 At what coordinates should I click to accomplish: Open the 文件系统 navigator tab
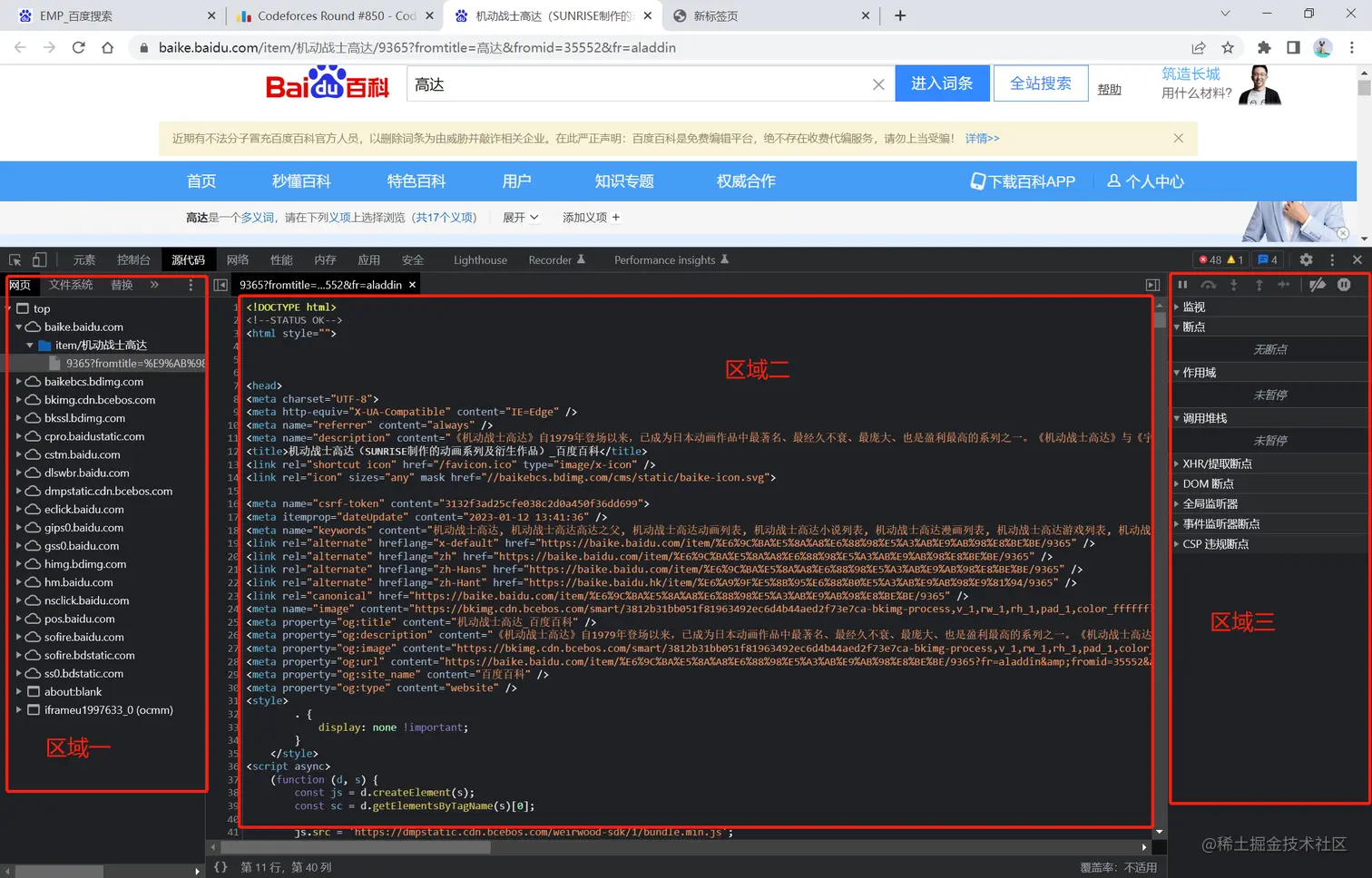tap(71, 285)
